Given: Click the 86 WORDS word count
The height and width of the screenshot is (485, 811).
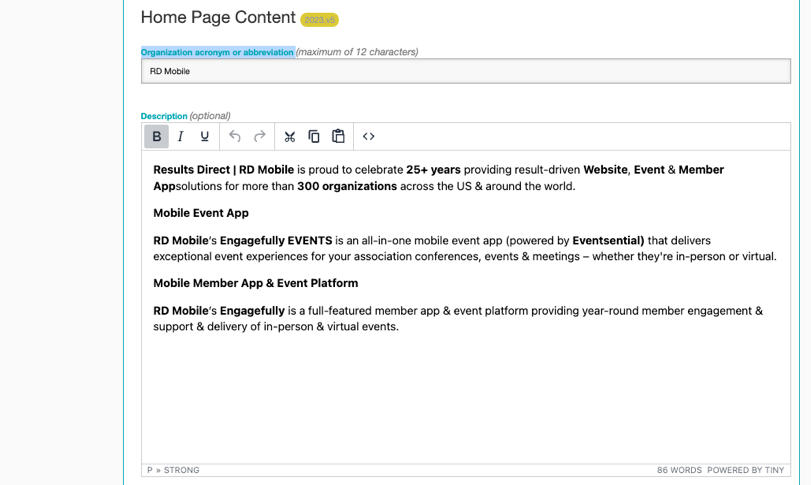Looking at the screenshot, I should click(679, 470).
